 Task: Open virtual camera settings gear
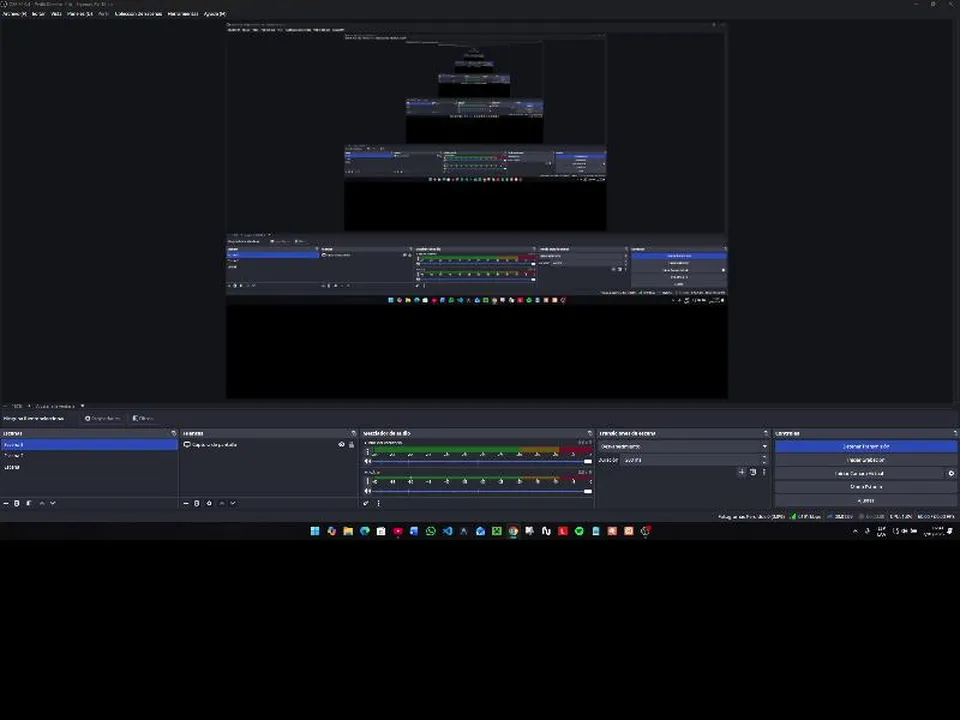[x=951, y=473]
